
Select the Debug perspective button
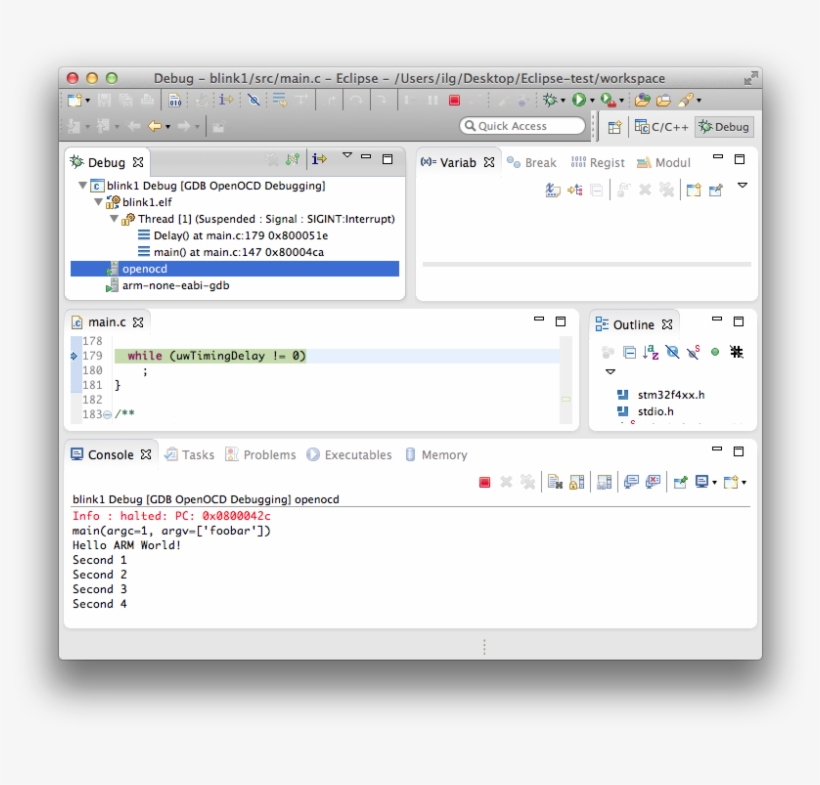[723, 126]
